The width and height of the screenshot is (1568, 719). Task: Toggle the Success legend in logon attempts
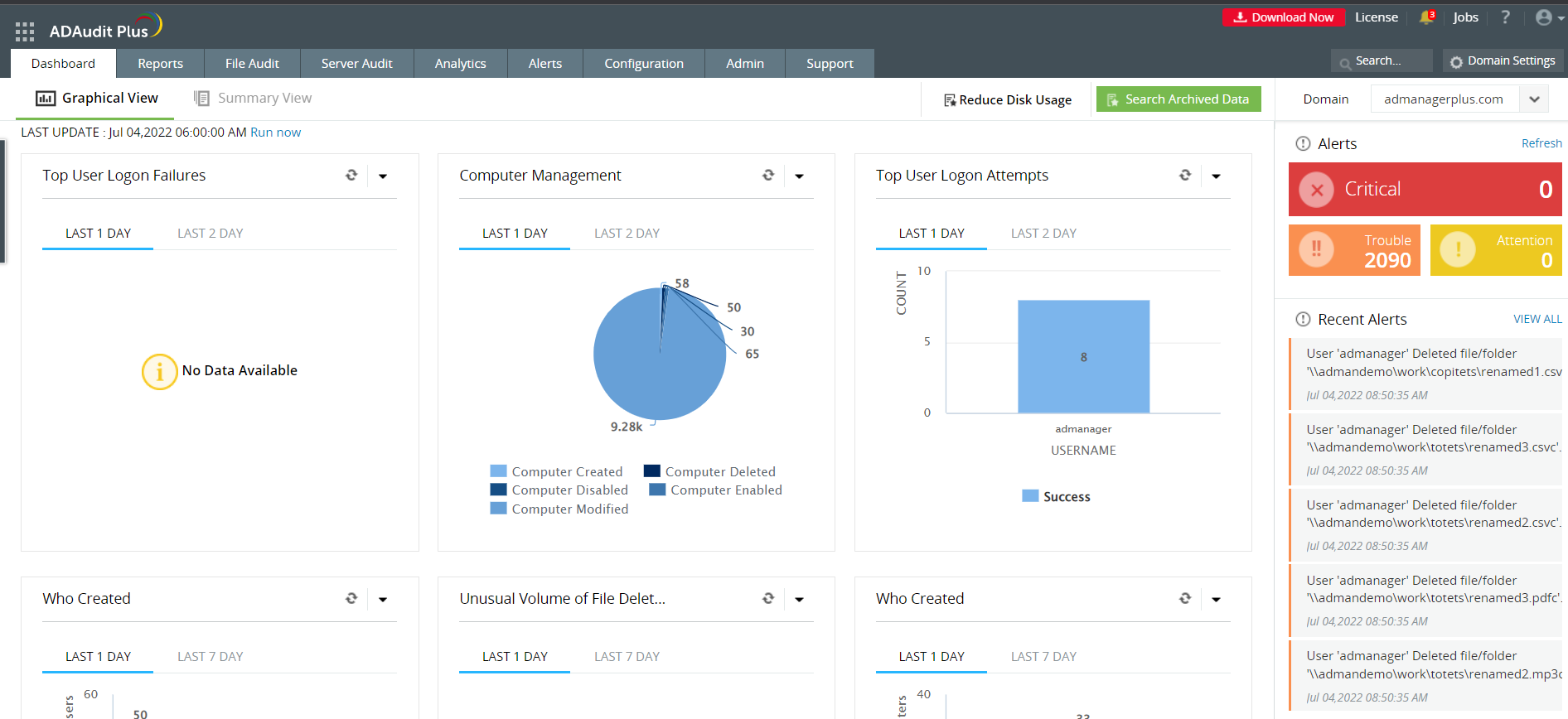(x=1057, y=497)
